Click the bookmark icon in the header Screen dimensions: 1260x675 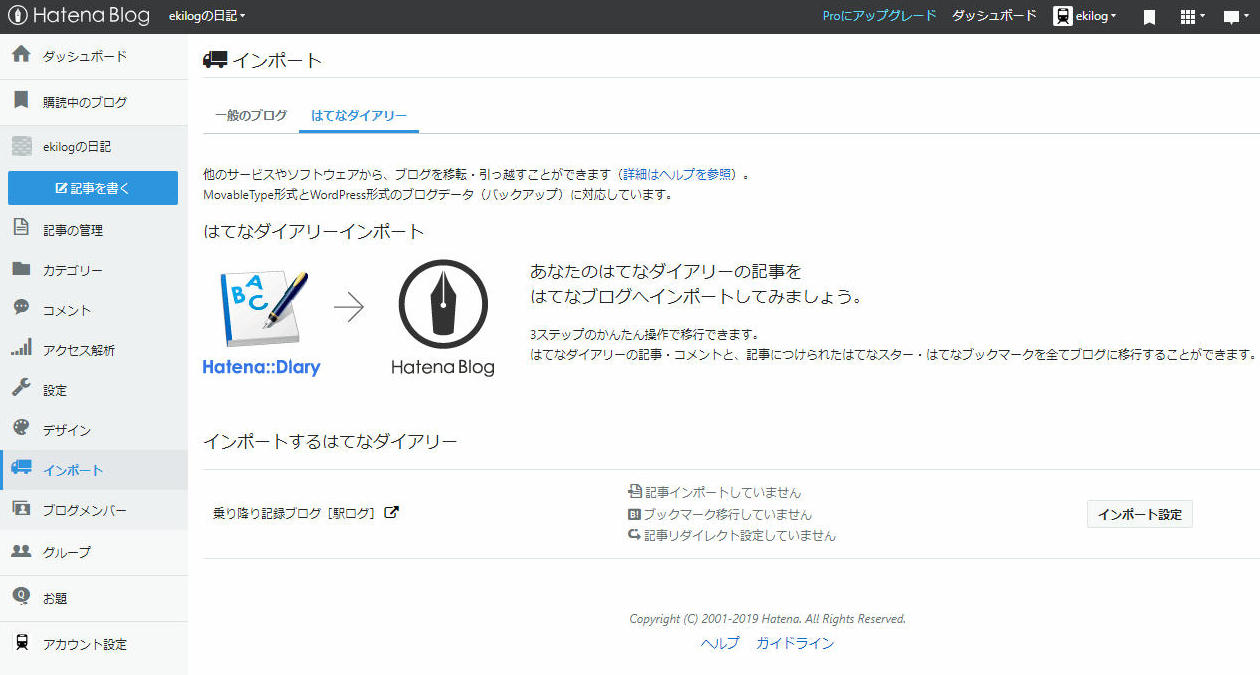click(1150, 17)
